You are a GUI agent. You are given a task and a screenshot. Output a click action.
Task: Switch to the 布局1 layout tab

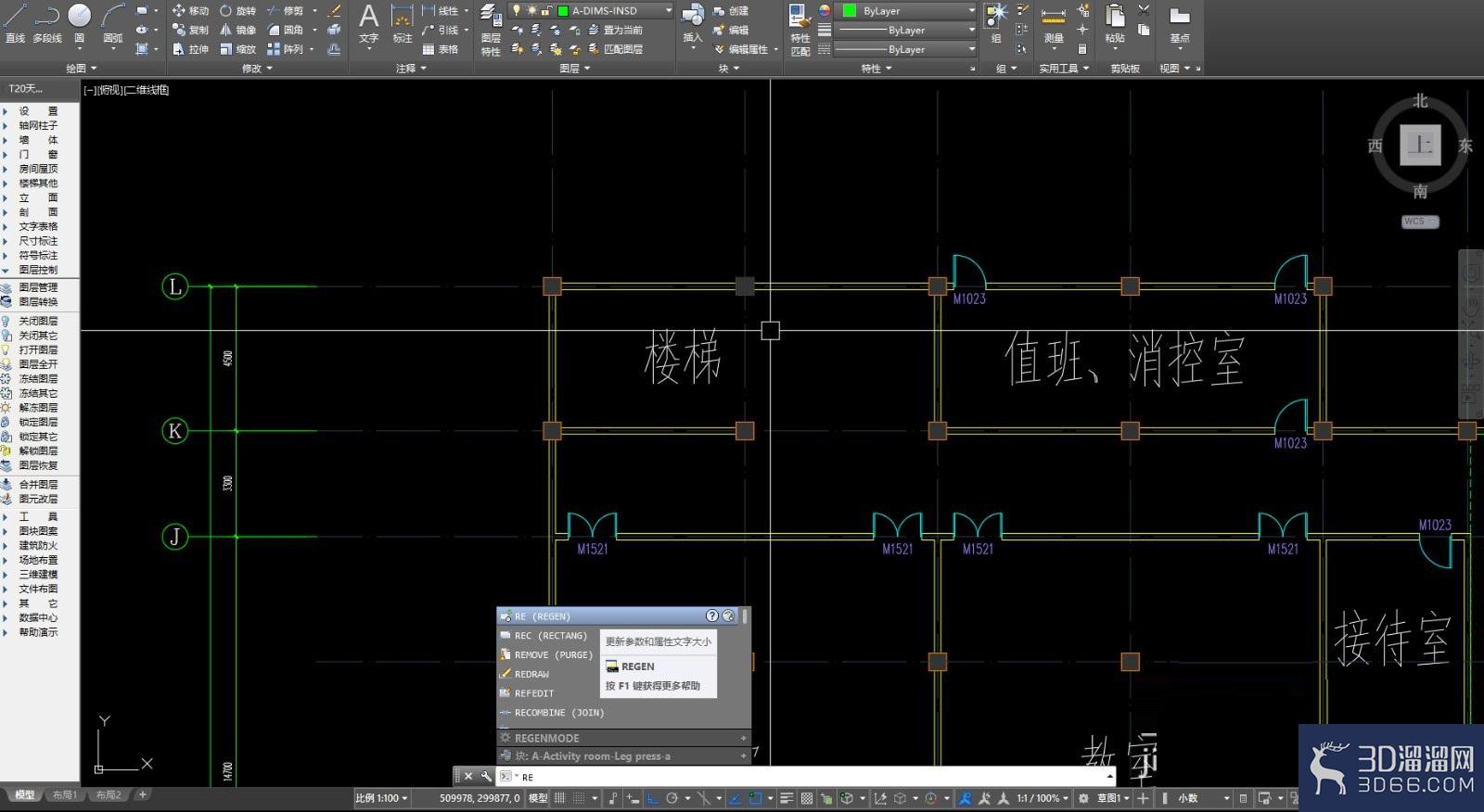tap(64, 795)
